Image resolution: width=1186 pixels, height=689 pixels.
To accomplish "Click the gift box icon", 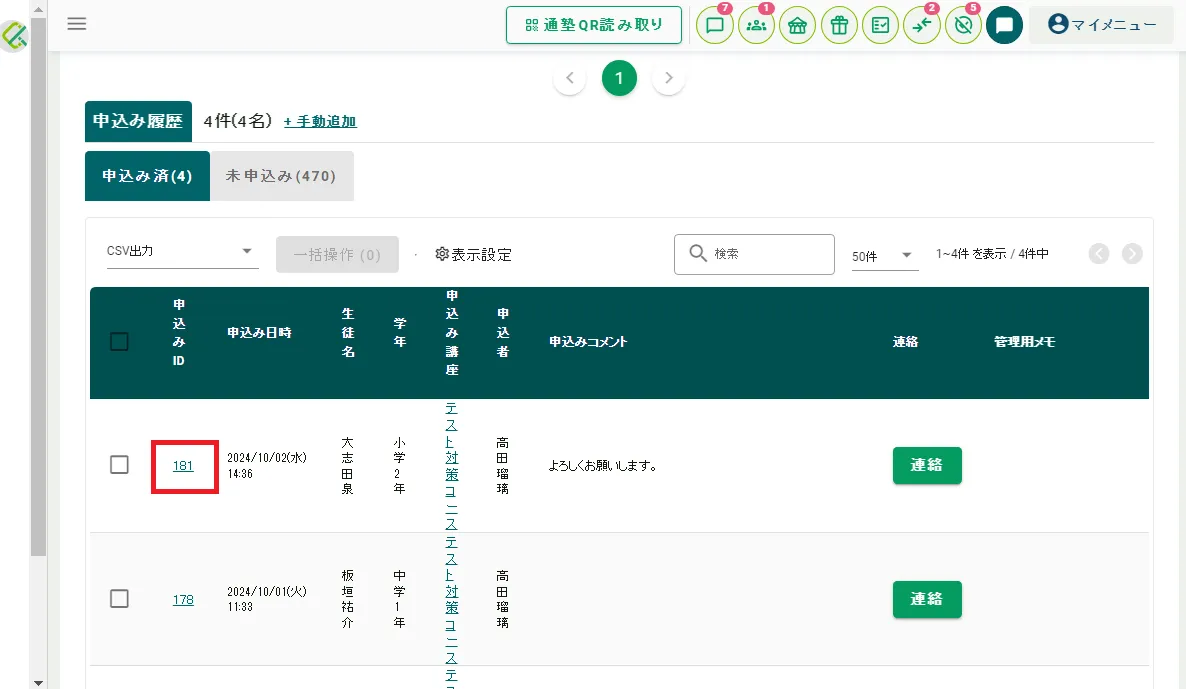I will click(x=839, y=25).
